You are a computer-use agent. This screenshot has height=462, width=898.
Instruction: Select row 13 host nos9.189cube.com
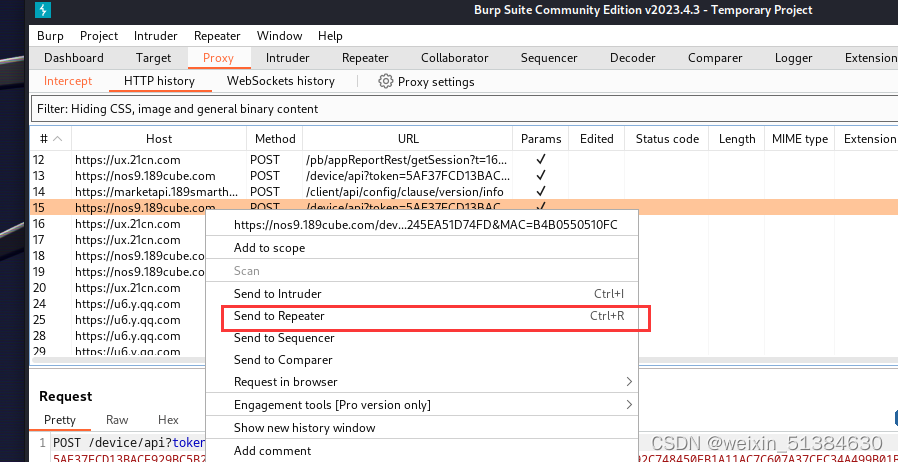(x=145, y=176)
